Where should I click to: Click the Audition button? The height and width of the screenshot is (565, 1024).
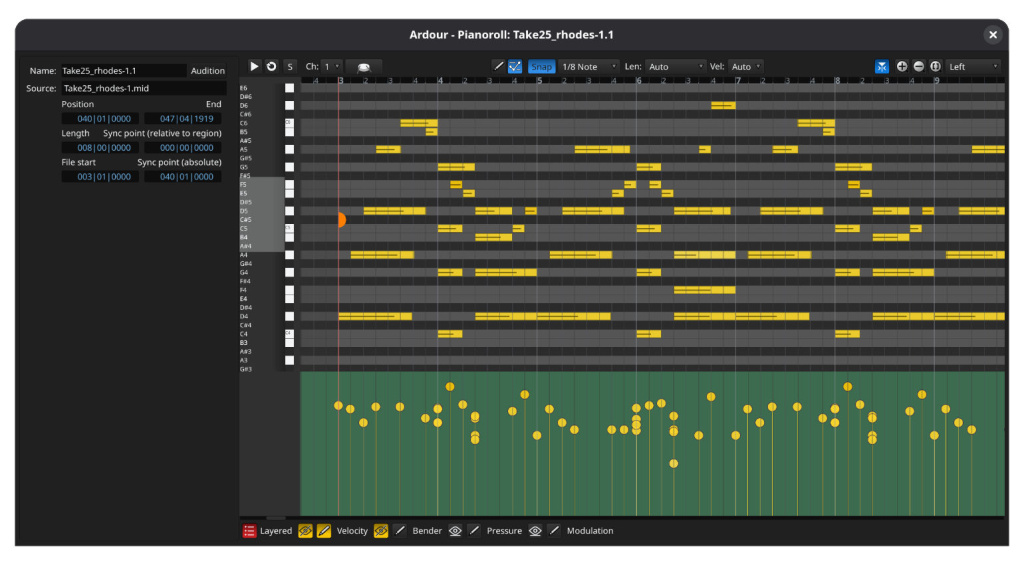208,71
